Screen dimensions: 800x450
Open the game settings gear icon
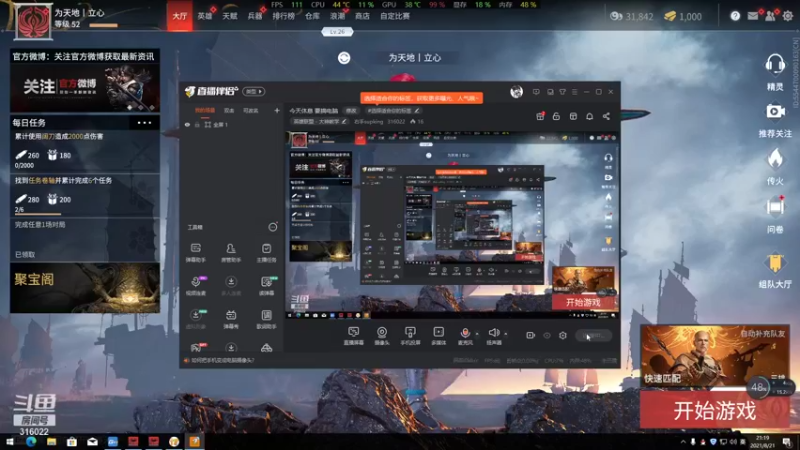click(788, 16)
